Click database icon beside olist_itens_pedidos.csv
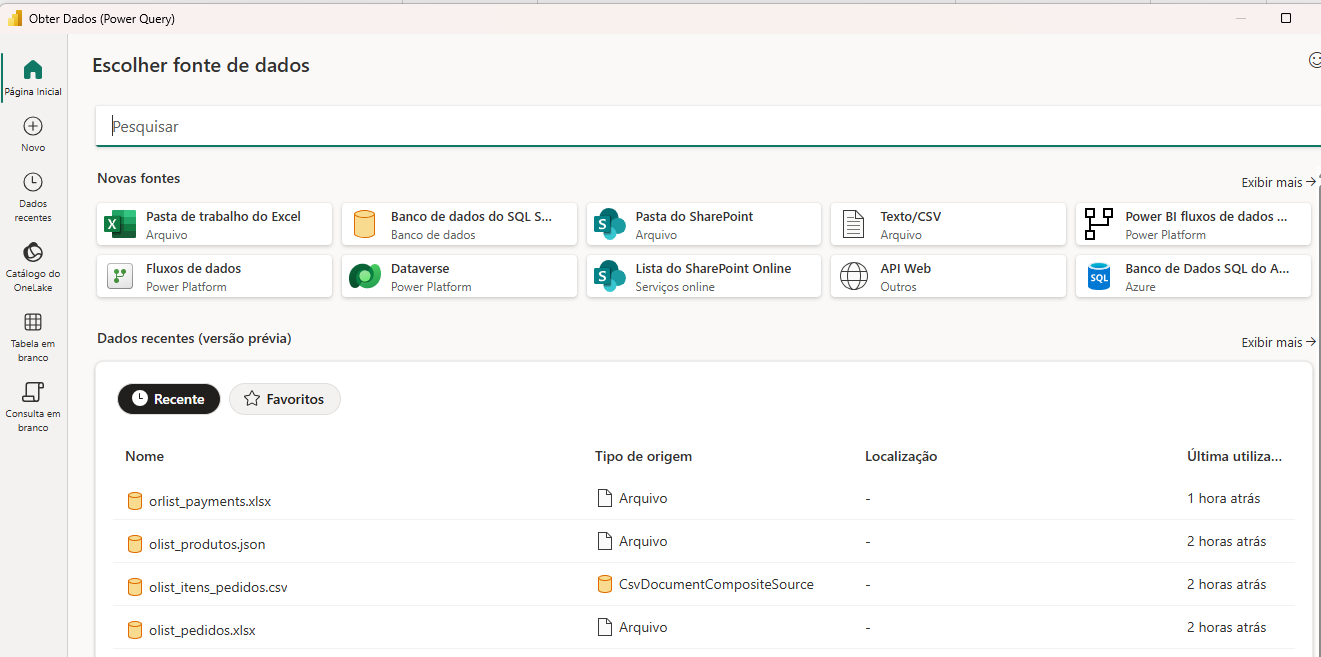Viewport: 1321px width, 657px height. (135, 587)
